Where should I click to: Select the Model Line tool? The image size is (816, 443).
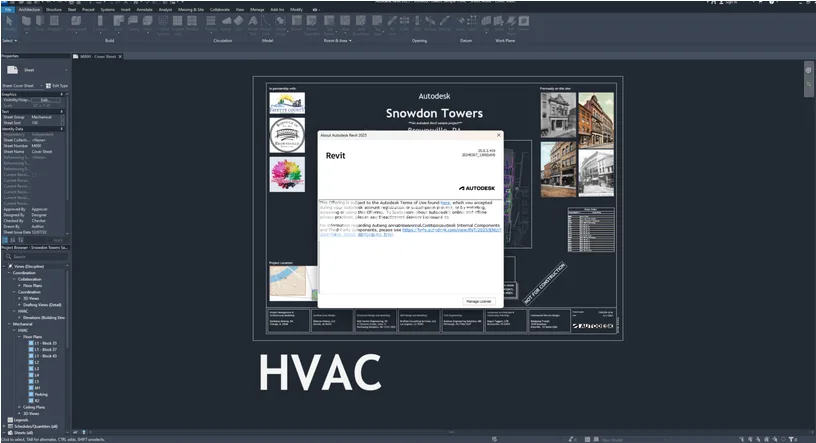tap(266, 23)
